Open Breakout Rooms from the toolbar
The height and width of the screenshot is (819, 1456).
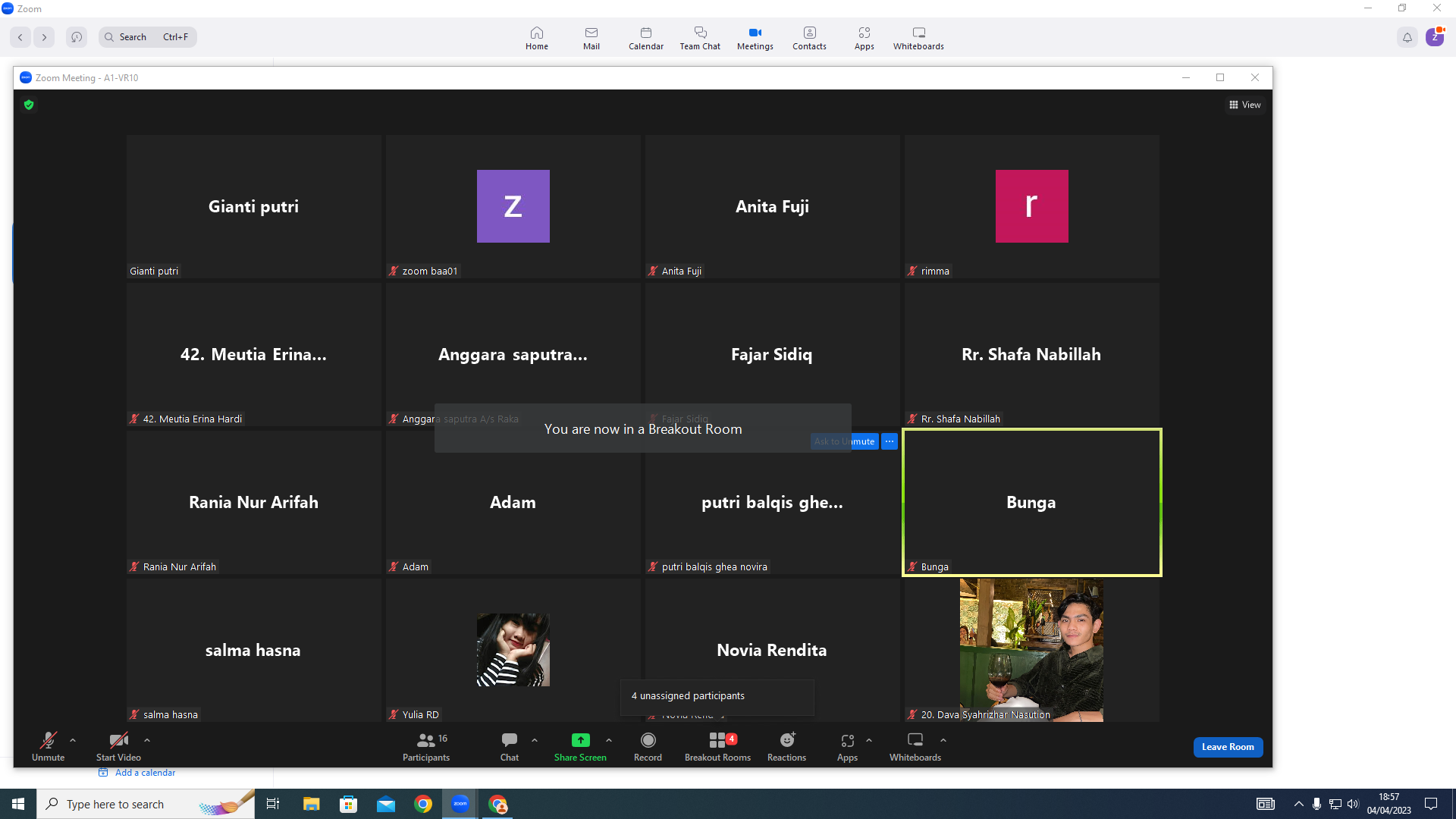tap(717, 746)
